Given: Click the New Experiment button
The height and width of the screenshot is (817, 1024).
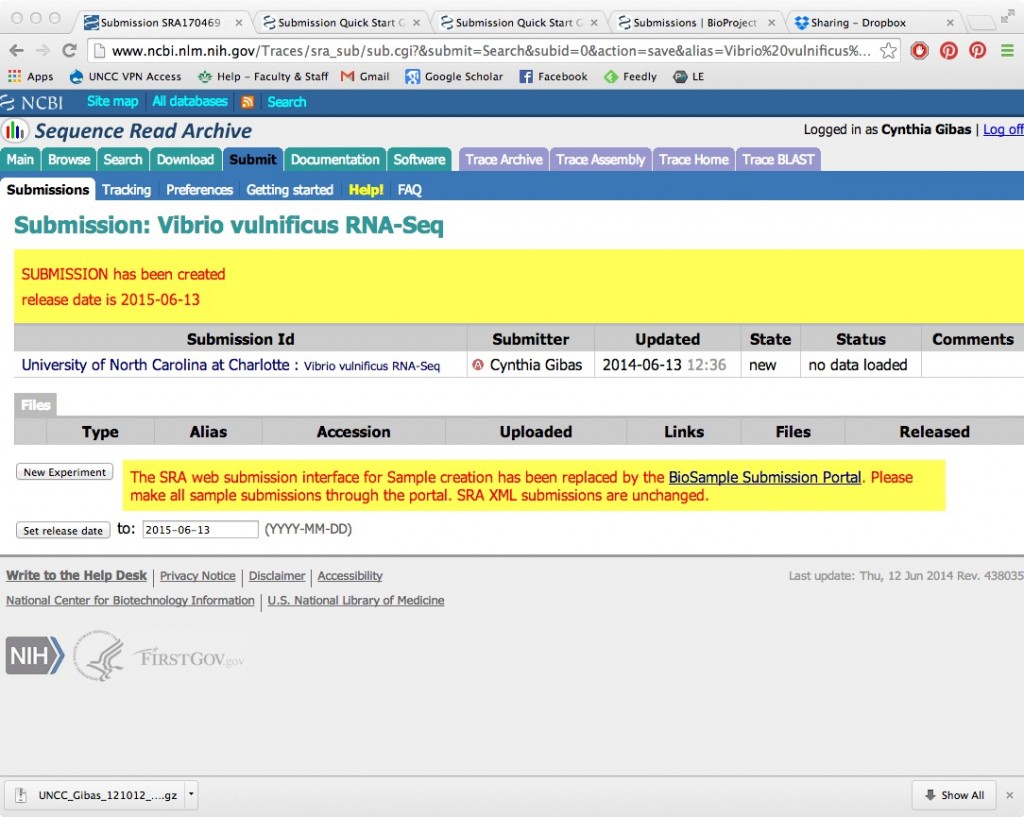Looking at the screenshot, I should [64, 472].
